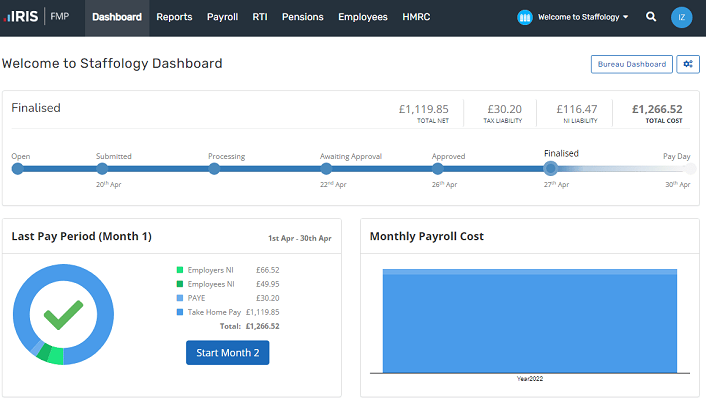706x405 pixels.
Task: Go to the RTI menu
Action: click(x=260, y=17)
